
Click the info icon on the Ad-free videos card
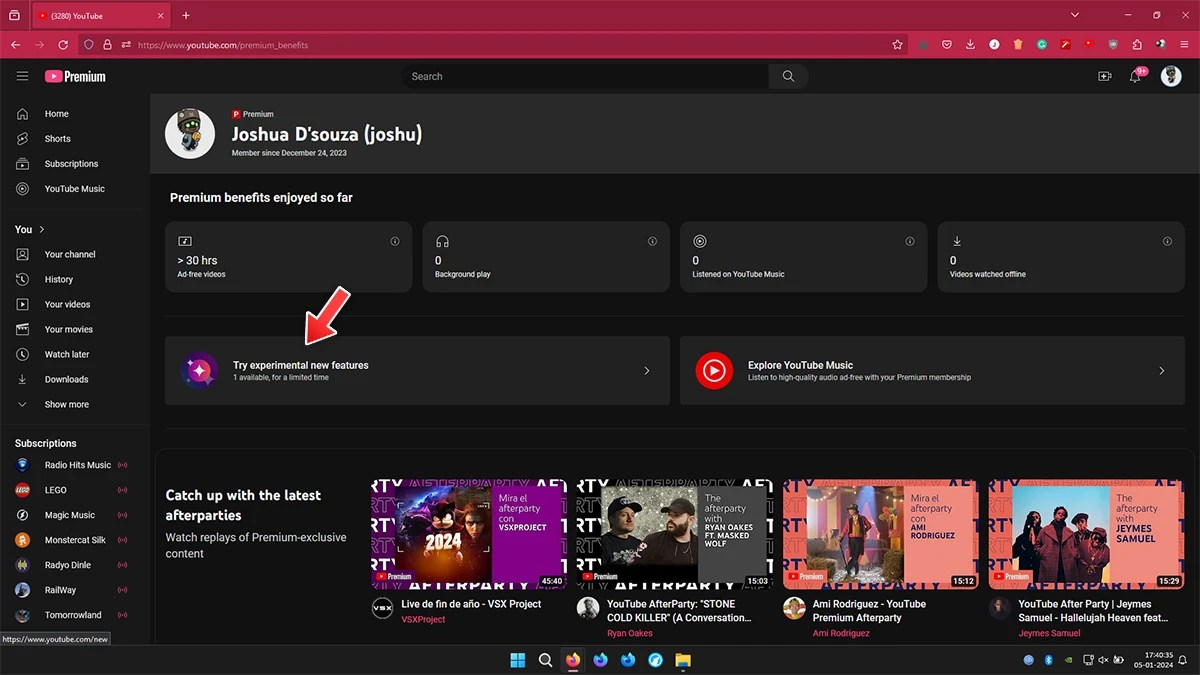[394, 241]
